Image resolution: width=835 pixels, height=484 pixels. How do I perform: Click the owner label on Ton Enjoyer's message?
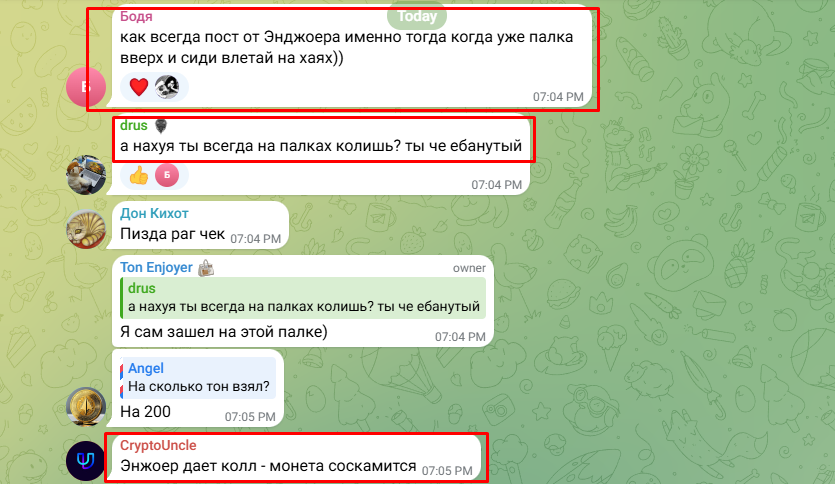[469, 268]
